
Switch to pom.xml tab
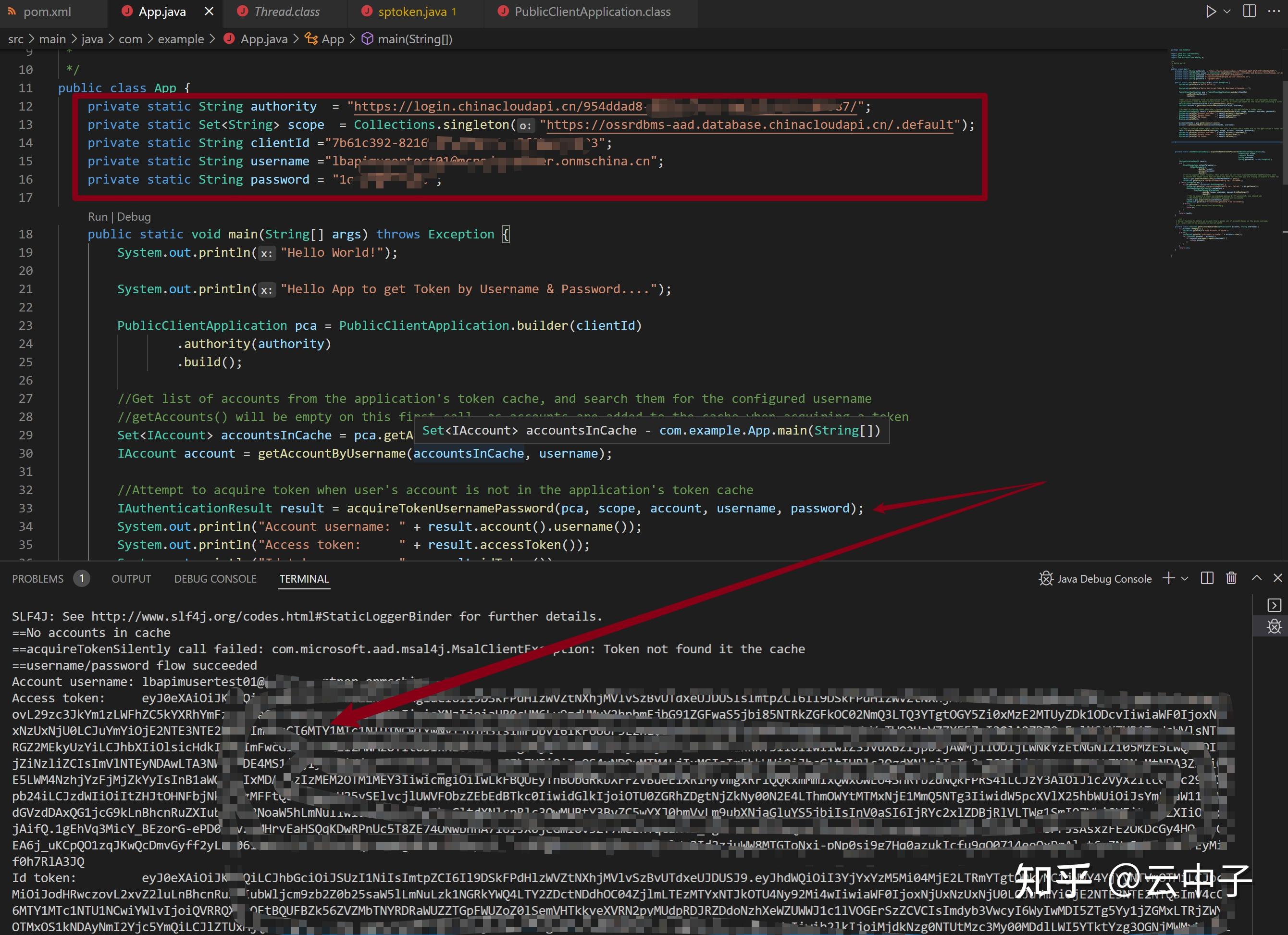coord(47,12)
